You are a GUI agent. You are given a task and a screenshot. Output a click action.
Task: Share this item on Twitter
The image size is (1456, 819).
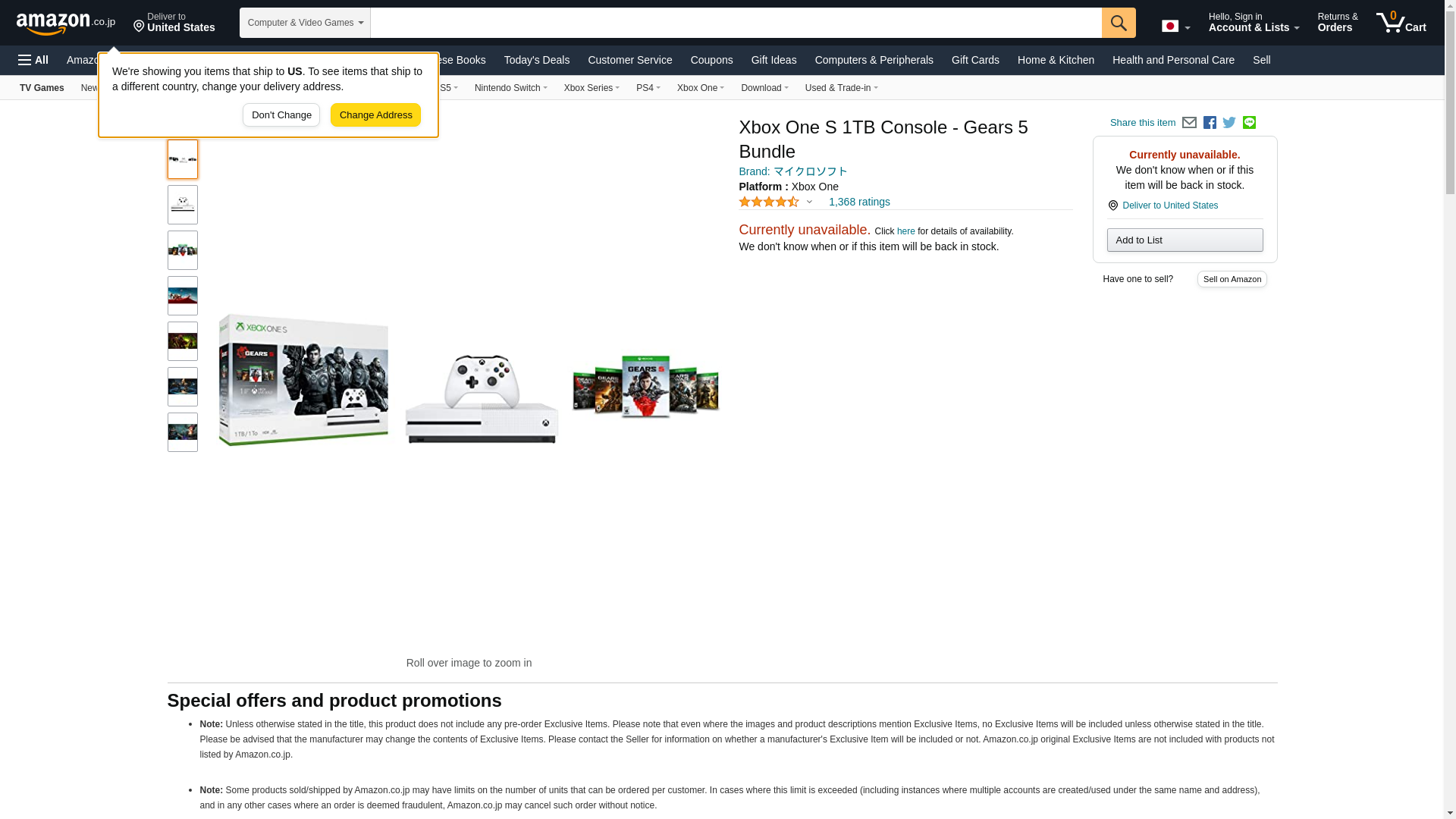pos(1229,123)
